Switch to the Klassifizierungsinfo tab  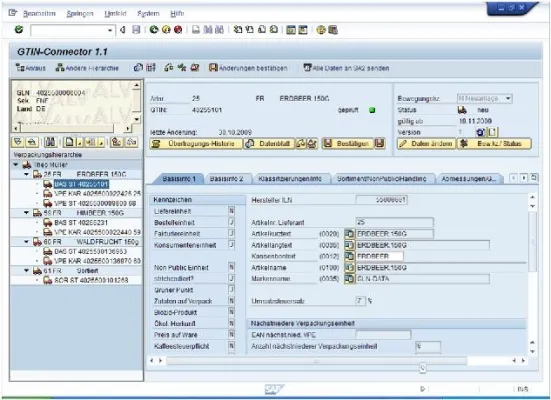point(290,179)
